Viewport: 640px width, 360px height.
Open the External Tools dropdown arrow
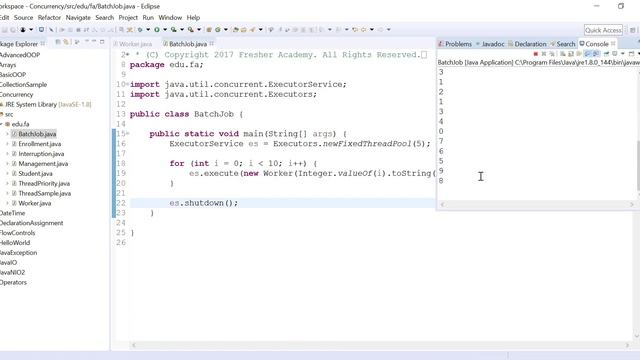pos(199,29)
